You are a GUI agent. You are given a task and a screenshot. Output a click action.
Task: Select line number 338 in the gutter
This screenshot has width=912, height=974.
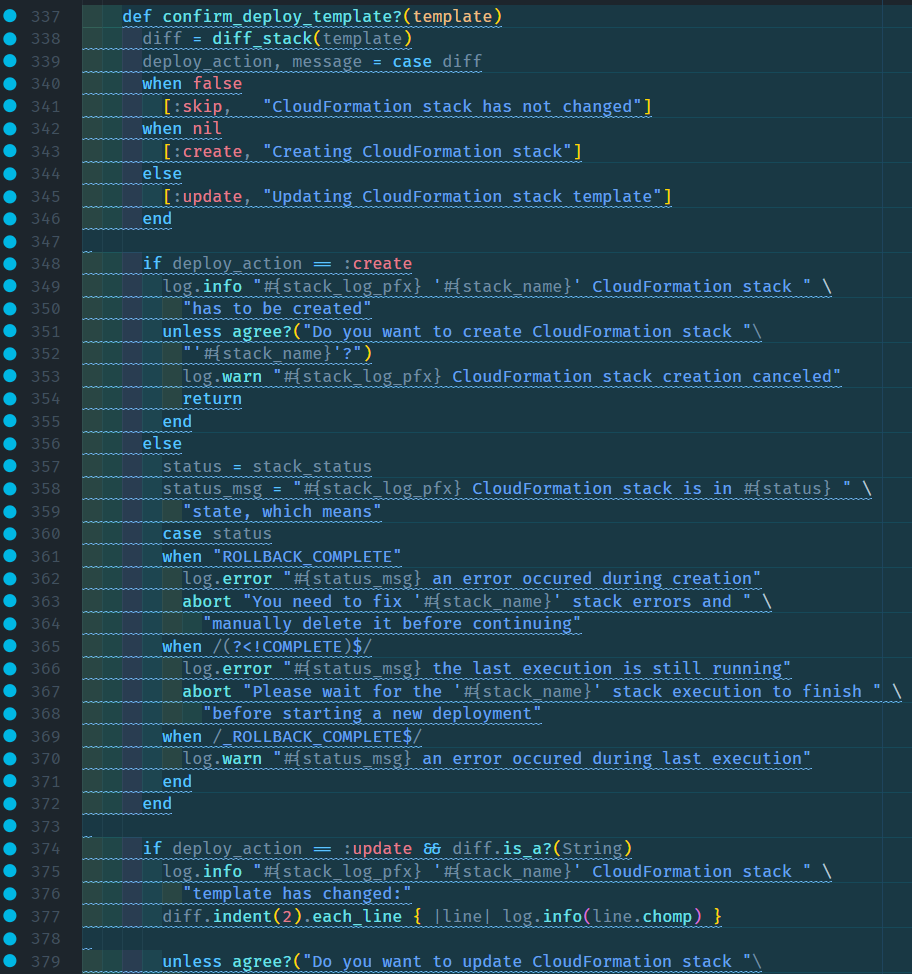coord(40,38)
